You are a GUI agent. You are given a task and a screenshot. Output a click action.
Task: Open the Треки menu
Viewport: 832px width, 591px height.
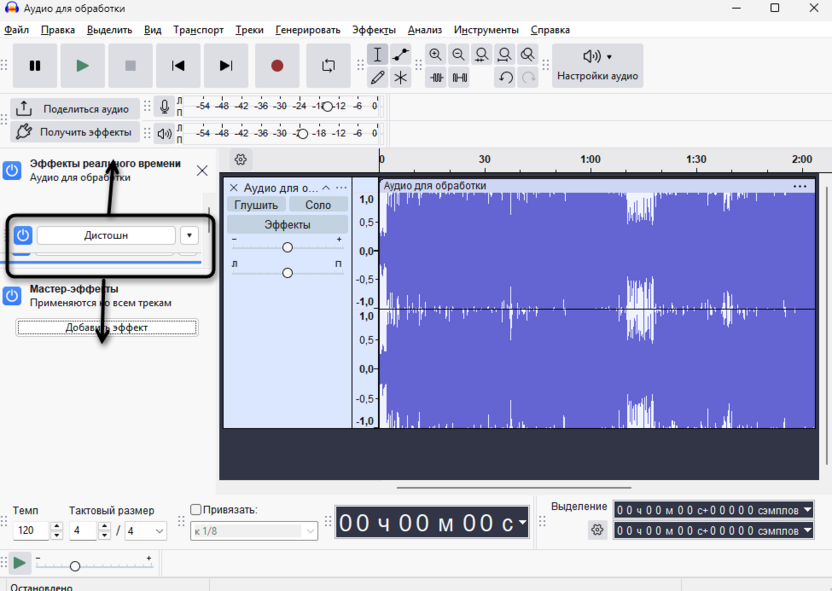(x=249, y=30)
